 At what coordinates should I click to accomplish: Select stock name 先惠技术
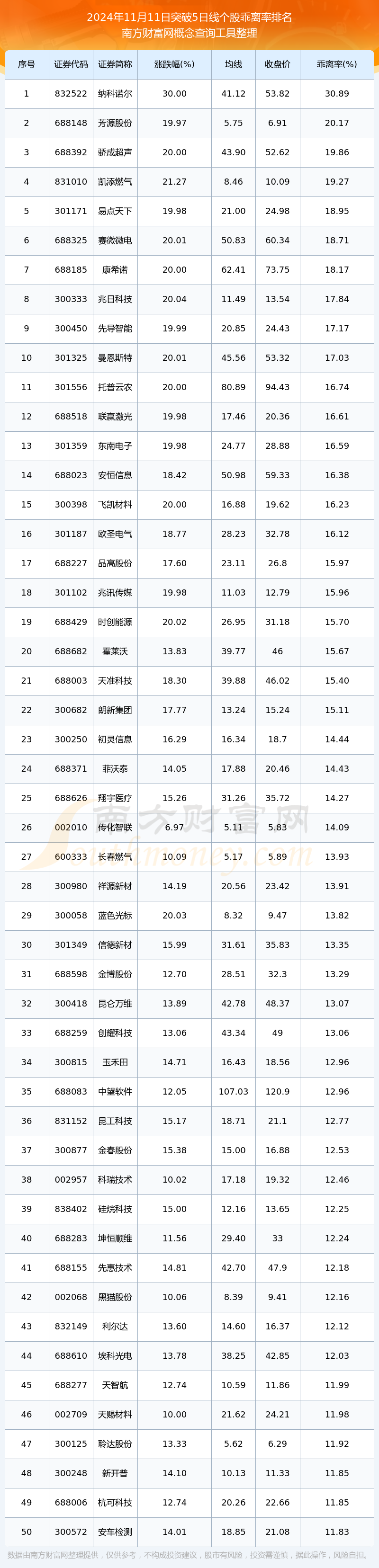pyautogui.click(x=115, y=1267)
